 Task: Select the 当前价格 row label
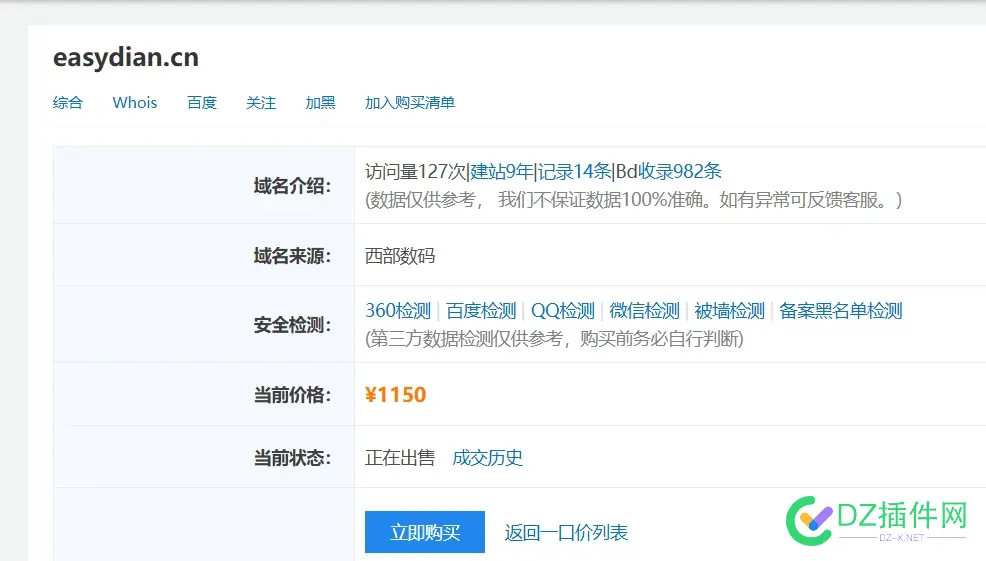click(x=292, y=395)
